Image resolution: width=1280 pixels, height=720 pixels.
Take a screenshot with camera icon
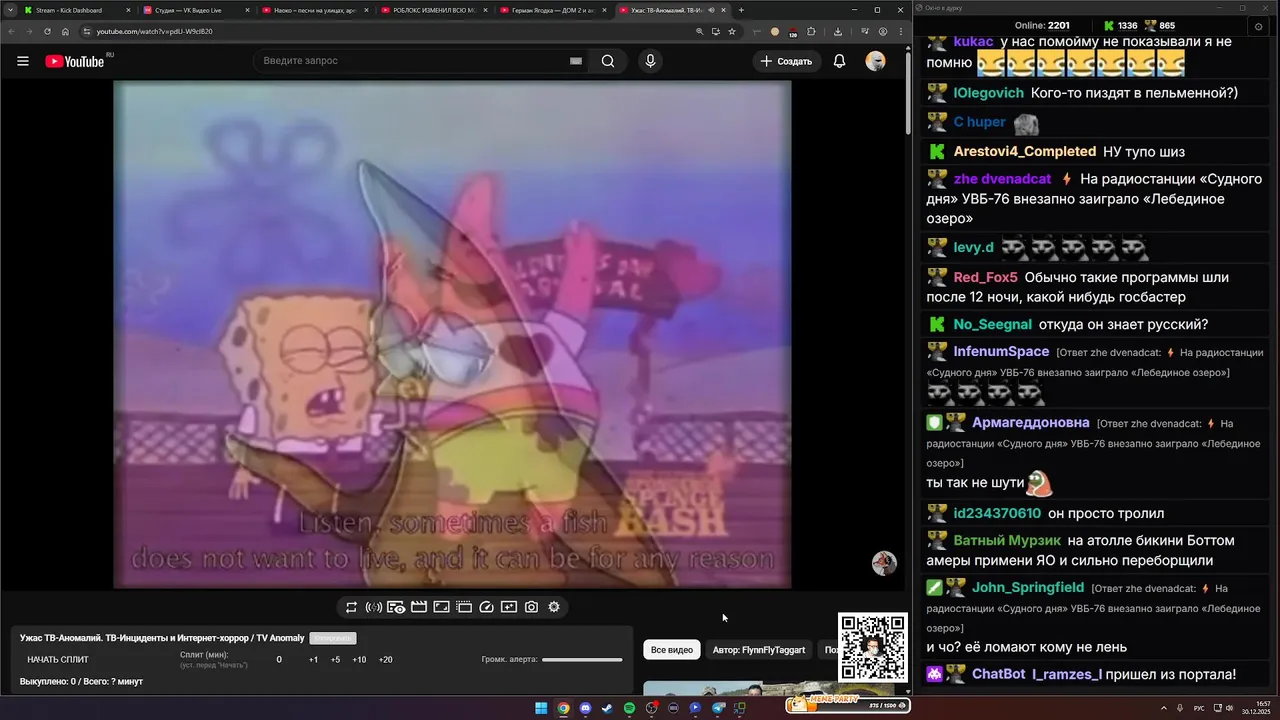(x=531, y=607)
